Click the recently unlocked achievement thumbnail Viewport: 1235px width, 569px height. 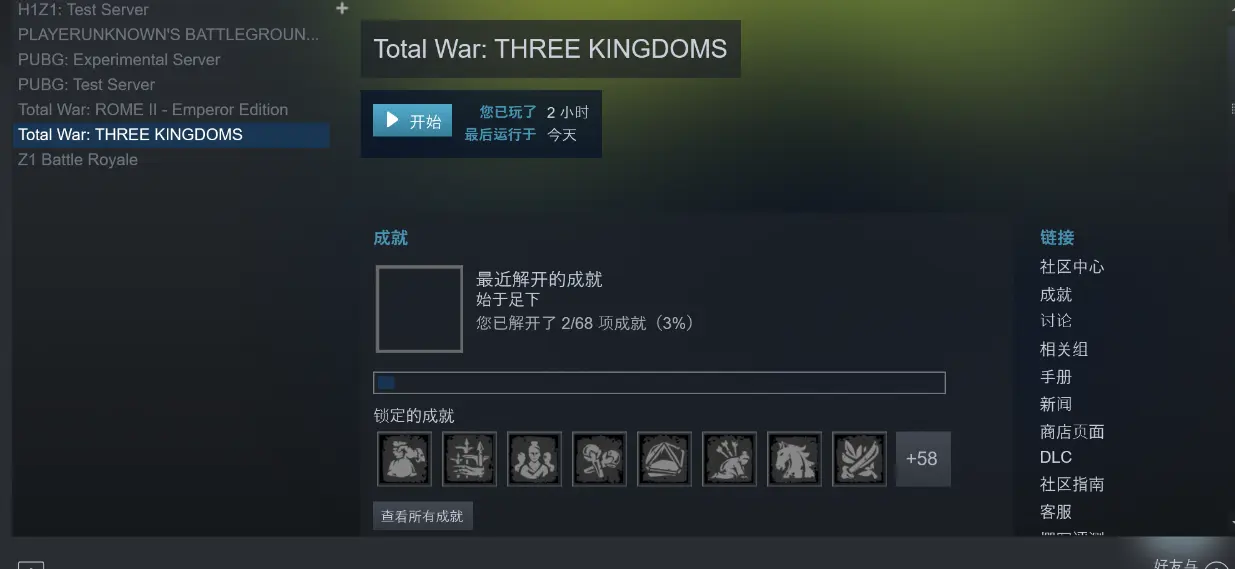tap(419, 309)
